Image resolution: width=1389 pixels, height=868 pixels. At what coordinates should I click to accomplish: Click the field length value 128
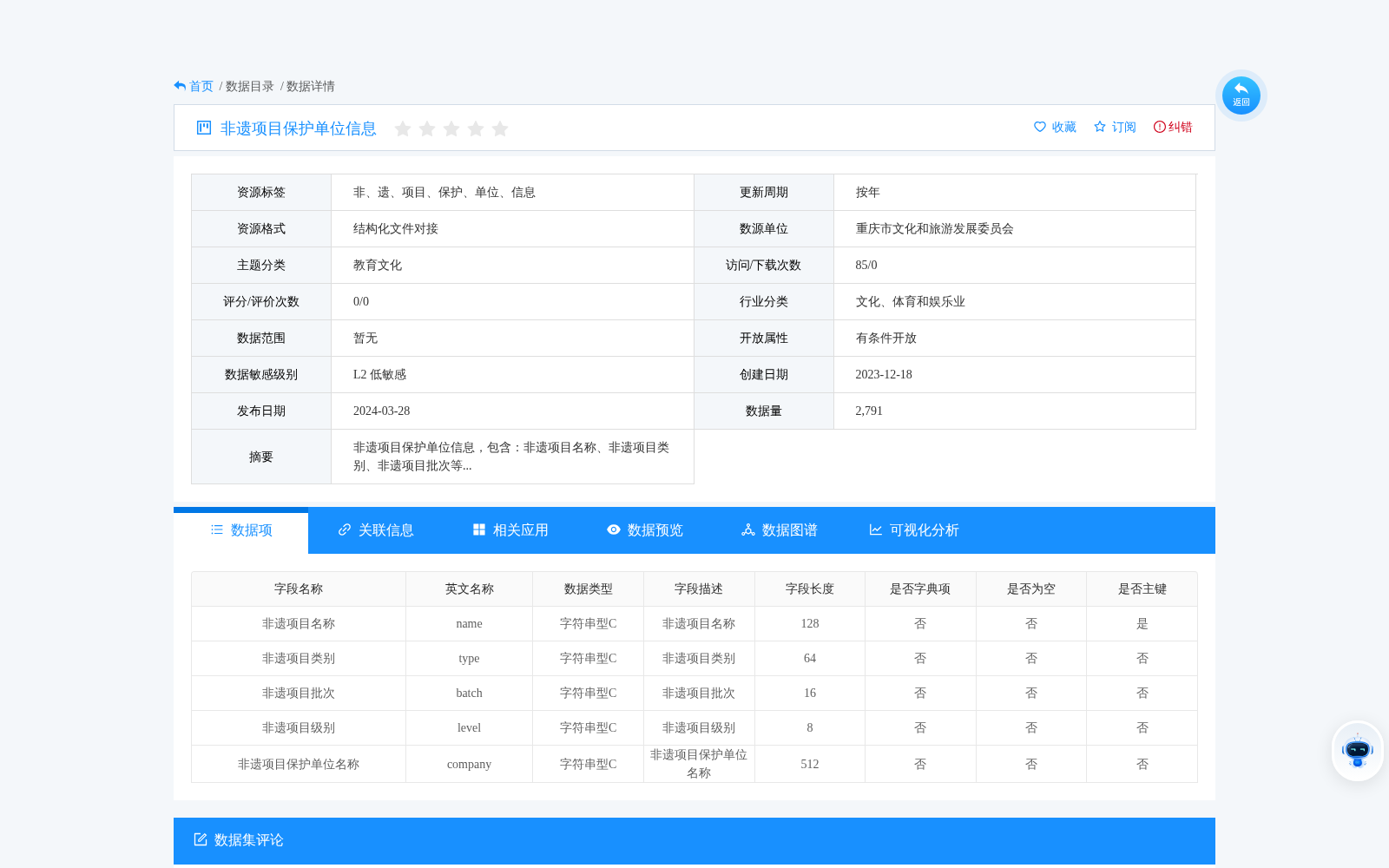pyautogui.click(x=810, y=623)
